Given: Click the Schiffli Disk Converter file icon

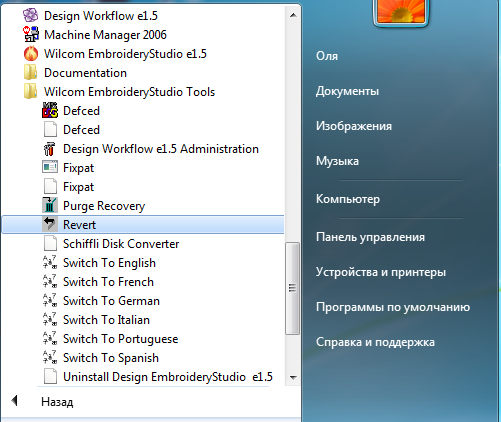Looking at the screenshot, I should (x=50, y=243).
